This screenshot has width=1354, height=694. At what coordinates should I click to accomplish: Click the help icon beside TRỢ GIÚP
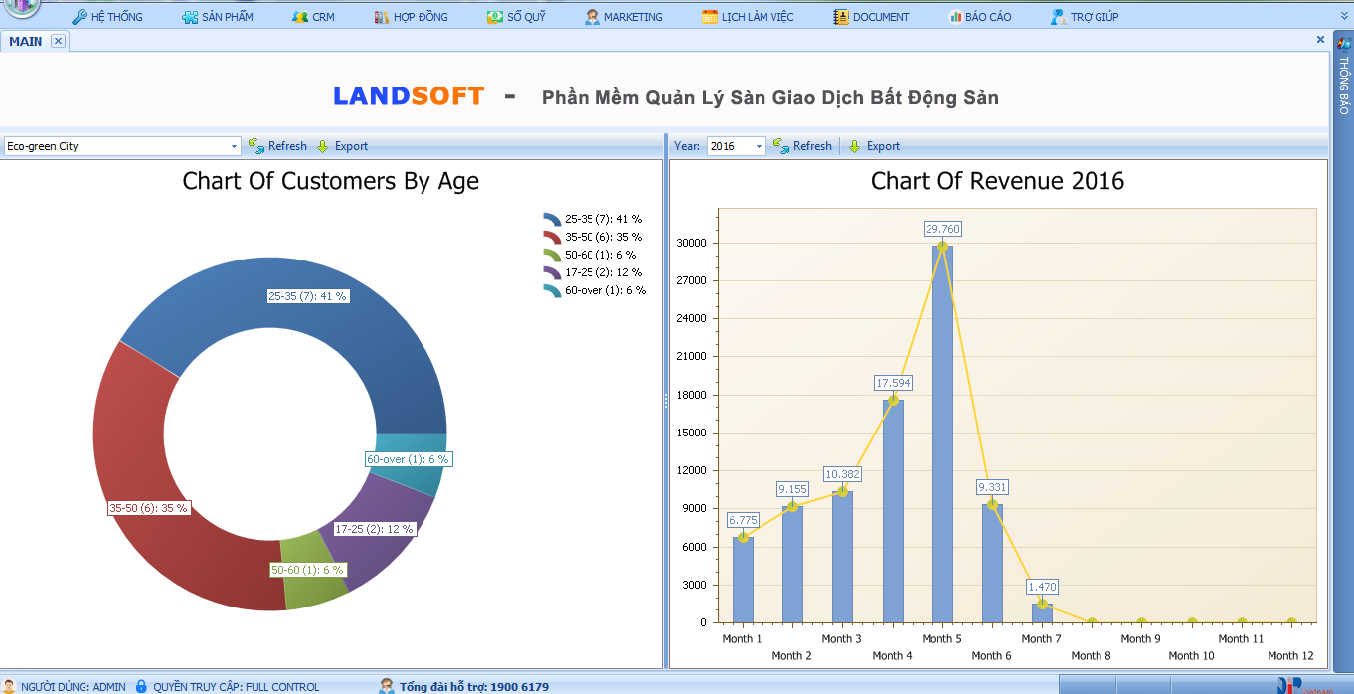point(1058,17)
